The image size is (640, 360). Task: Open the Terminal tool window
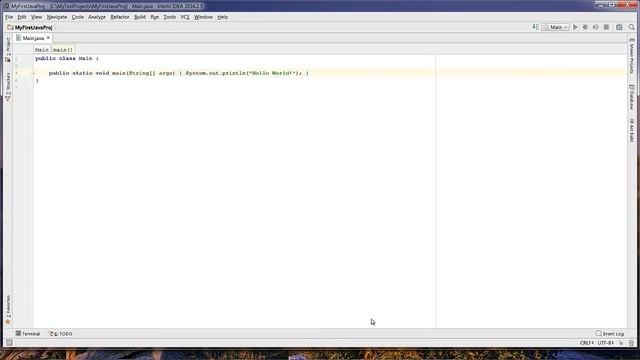click(28, 333)
